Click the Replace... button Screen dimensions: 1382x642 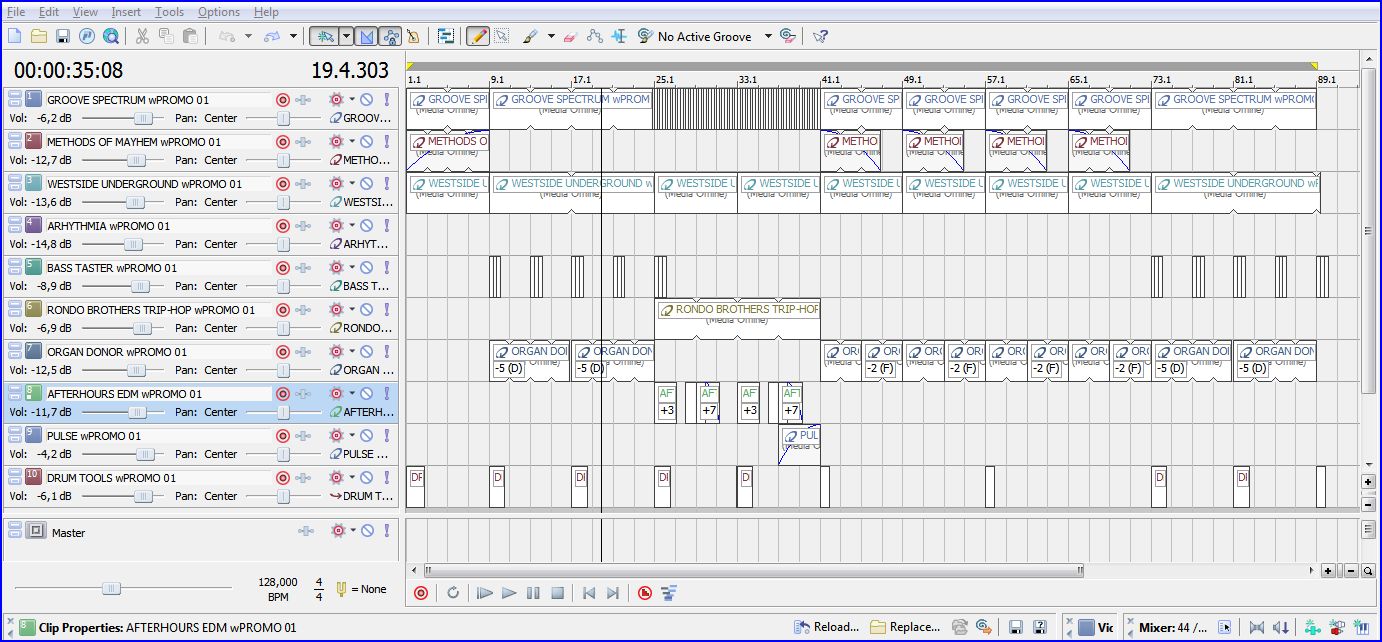tap(905, 627)
